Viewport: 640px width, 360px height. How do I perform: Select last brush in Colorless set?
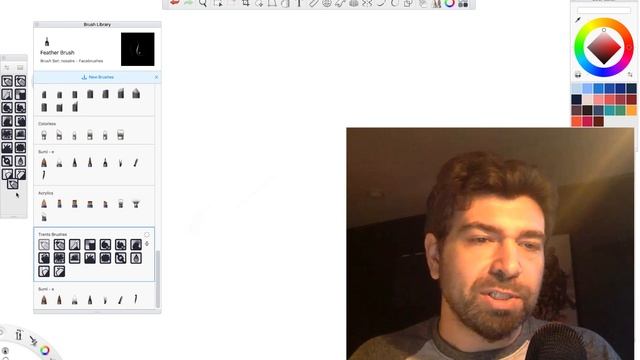(120, 135)
